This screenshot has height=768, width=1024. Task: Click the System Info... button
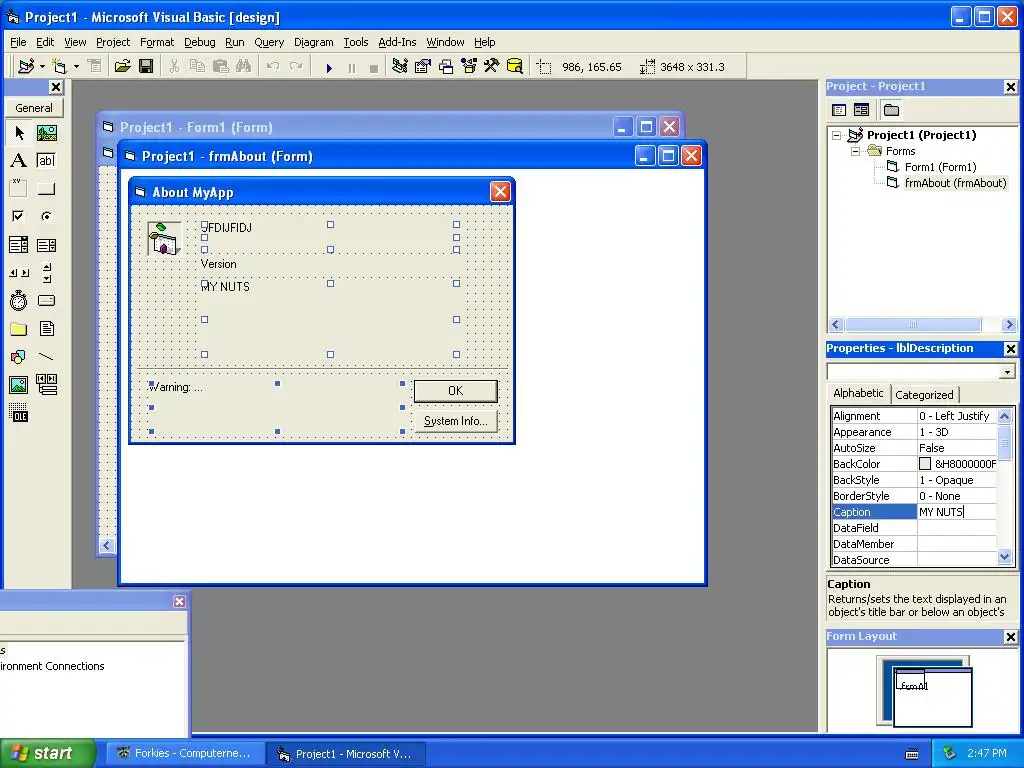pyautogui.click(x=455, y=421)
